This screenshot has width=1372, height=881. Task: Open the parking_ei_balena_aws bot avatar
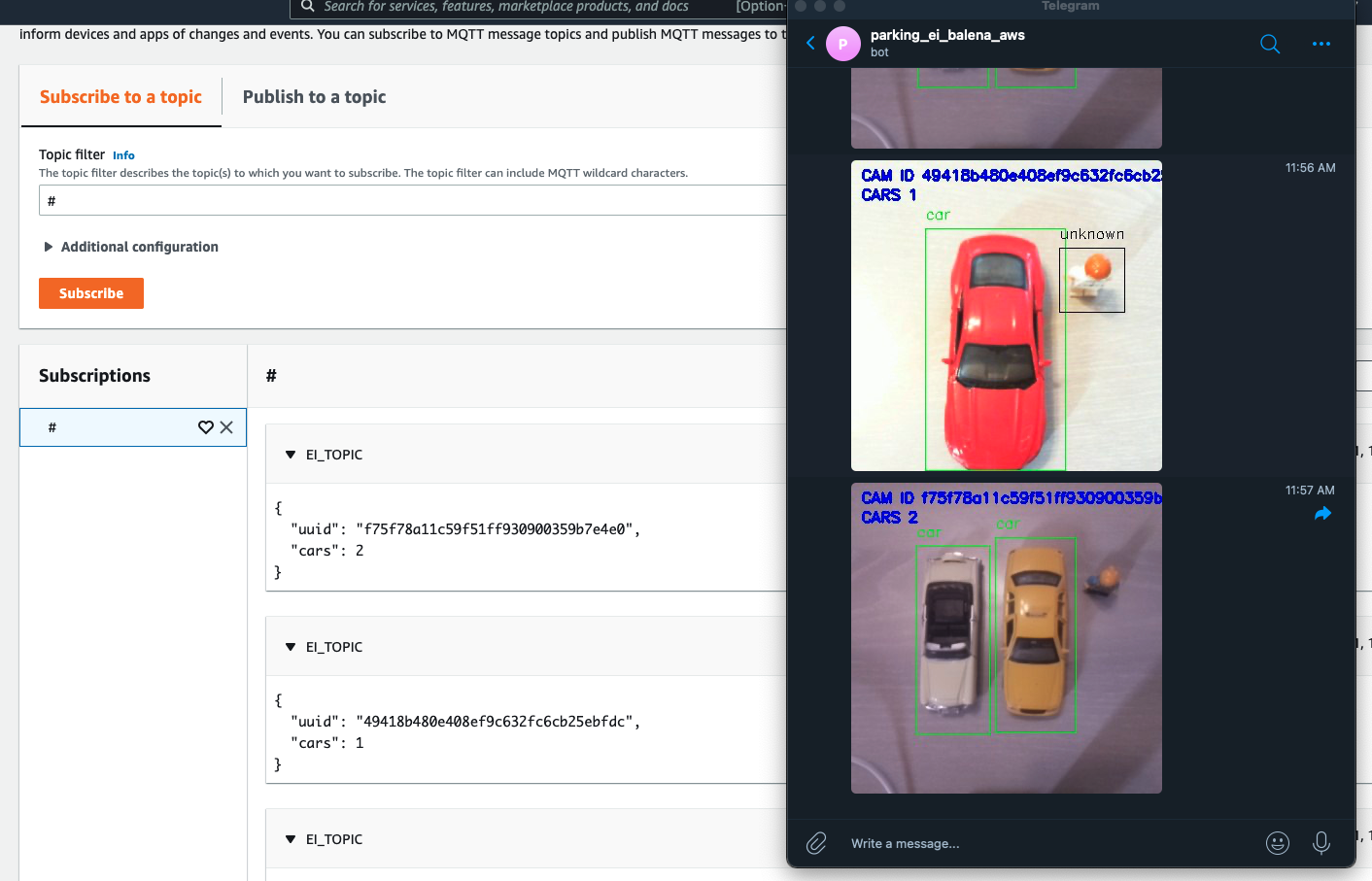[843, 43]
